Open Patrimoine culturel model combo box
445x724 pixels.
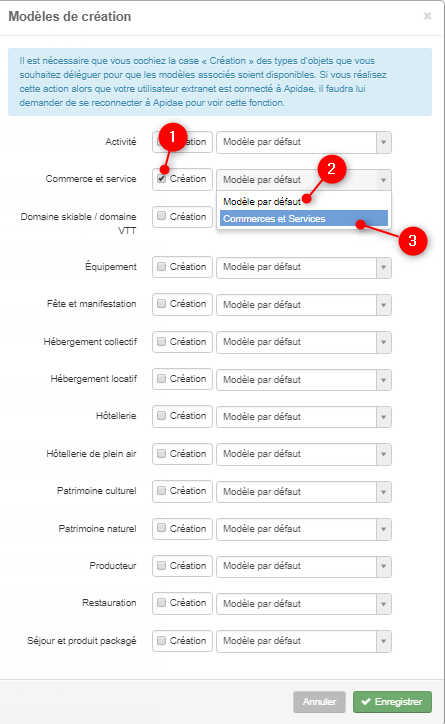click(x=304, y=492)
